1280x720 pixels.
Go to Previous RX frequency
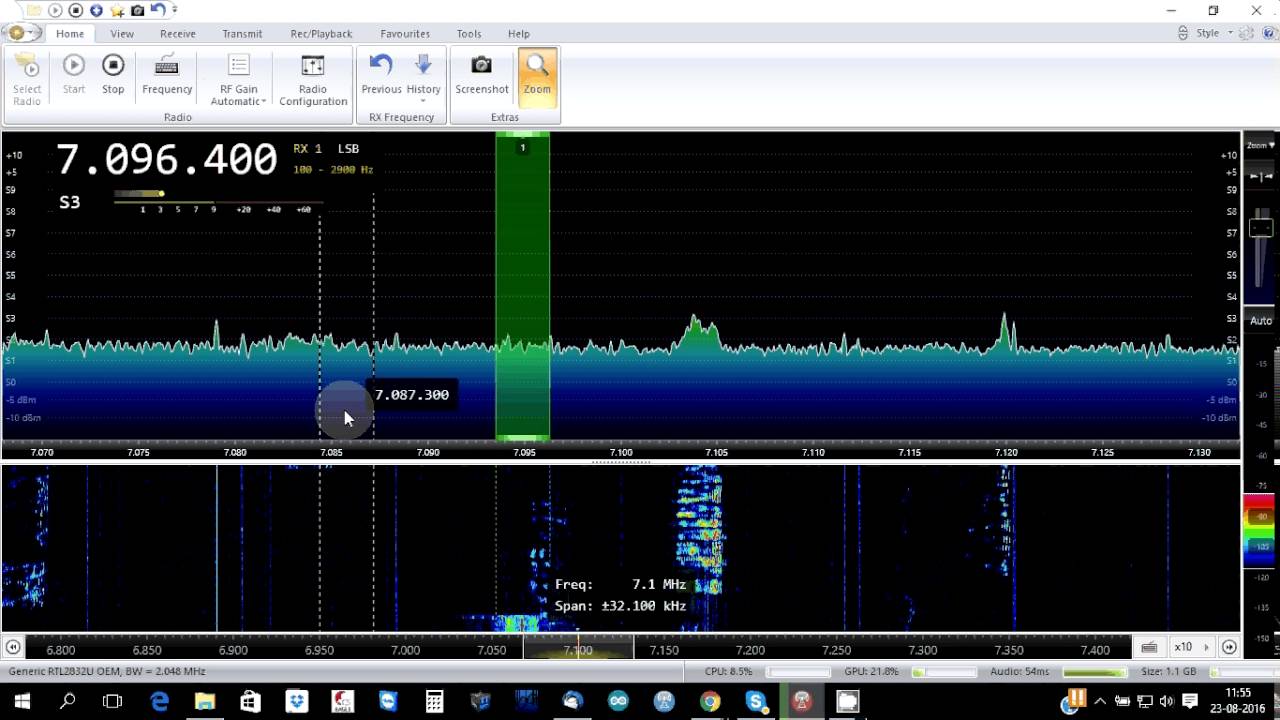coord(381,75)
